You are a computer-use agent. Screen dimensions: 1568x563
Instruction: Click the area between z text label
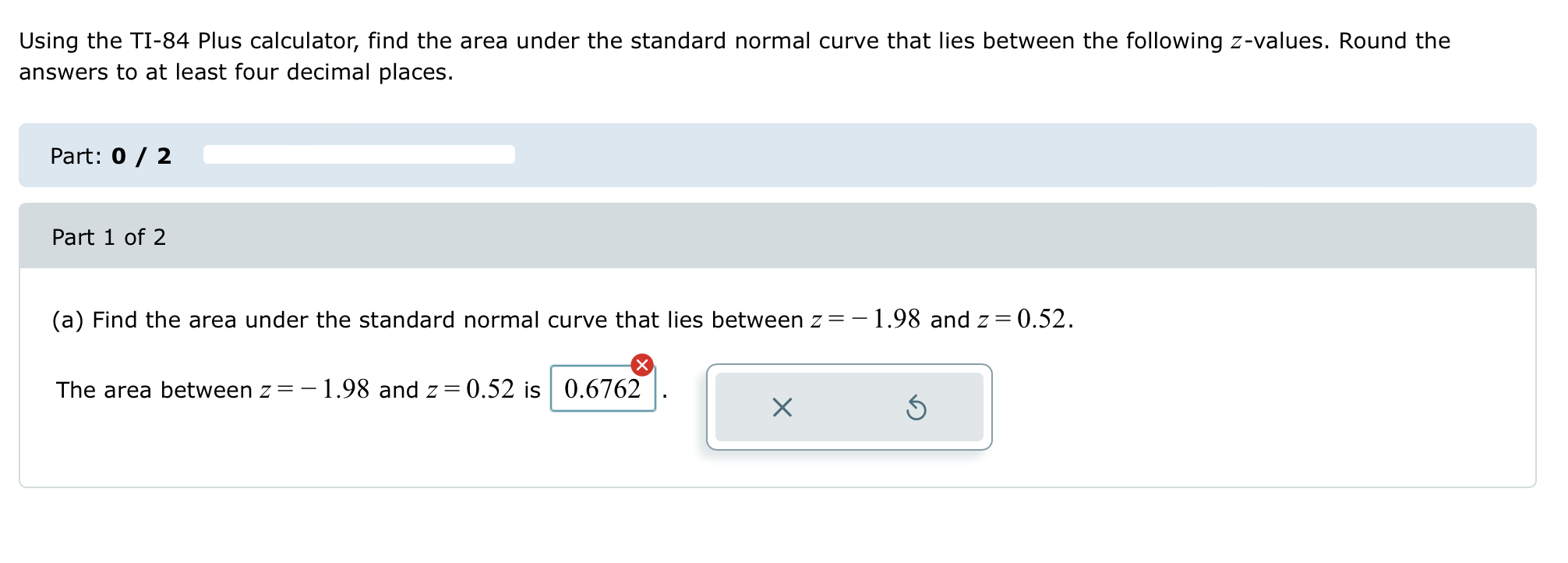point(298,389)
